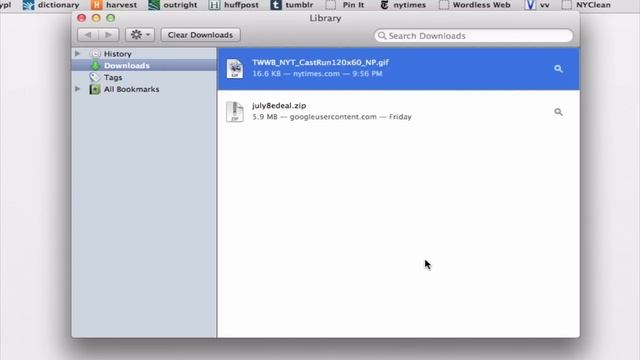Select History in the Library sidebar
The image size is (640, 360).
118,54
